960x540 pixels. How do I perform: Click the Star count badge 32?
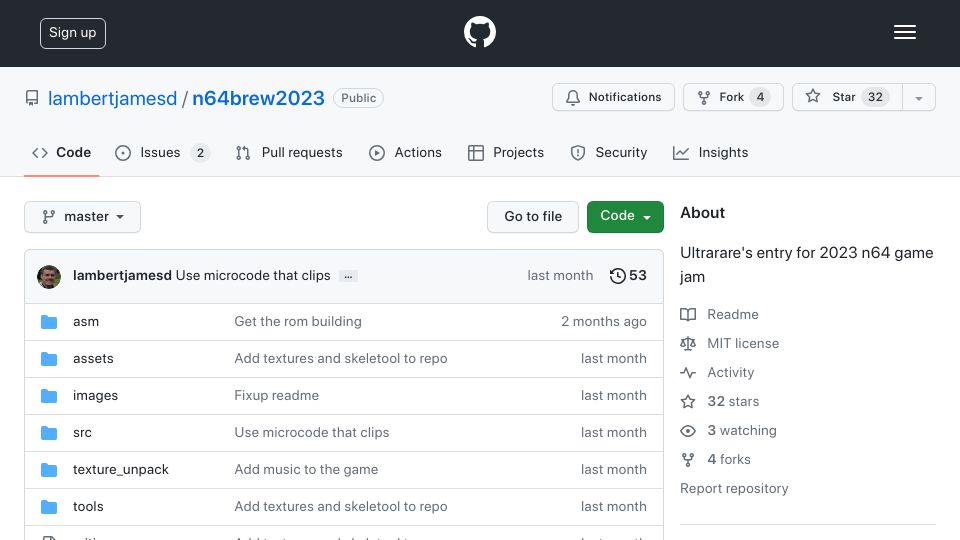[x=876, y=97]
